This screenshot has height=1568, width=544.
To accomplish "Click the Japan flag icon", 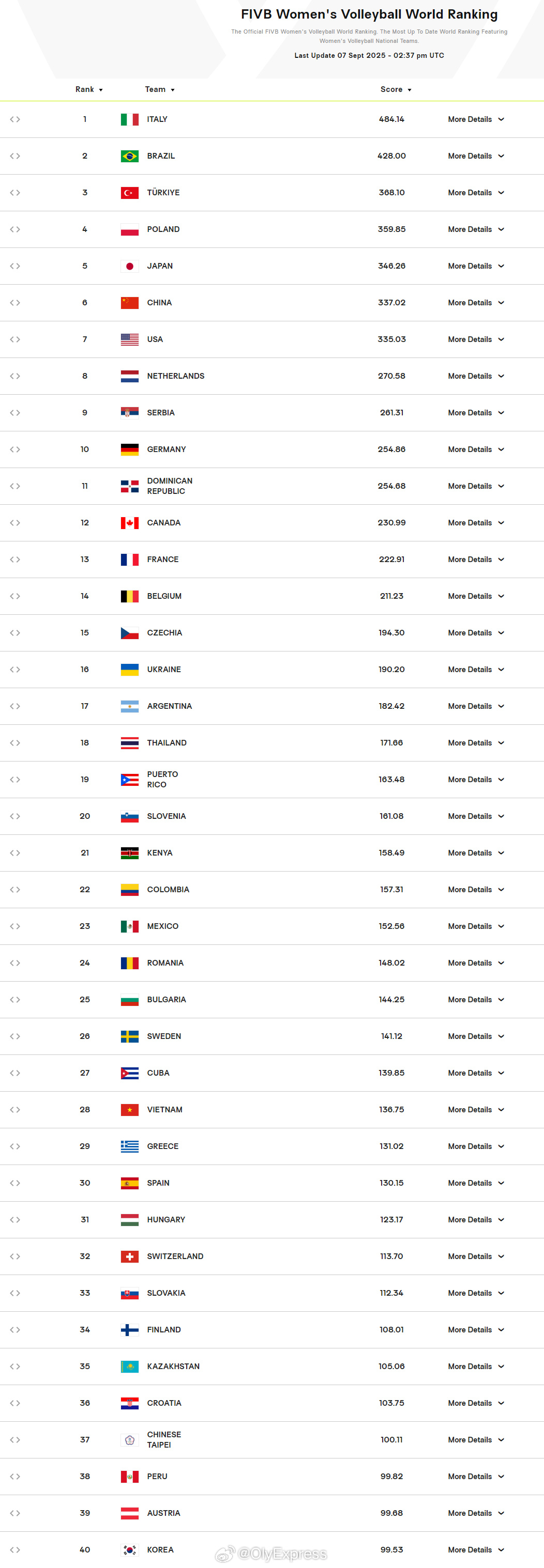I will 129,266.
